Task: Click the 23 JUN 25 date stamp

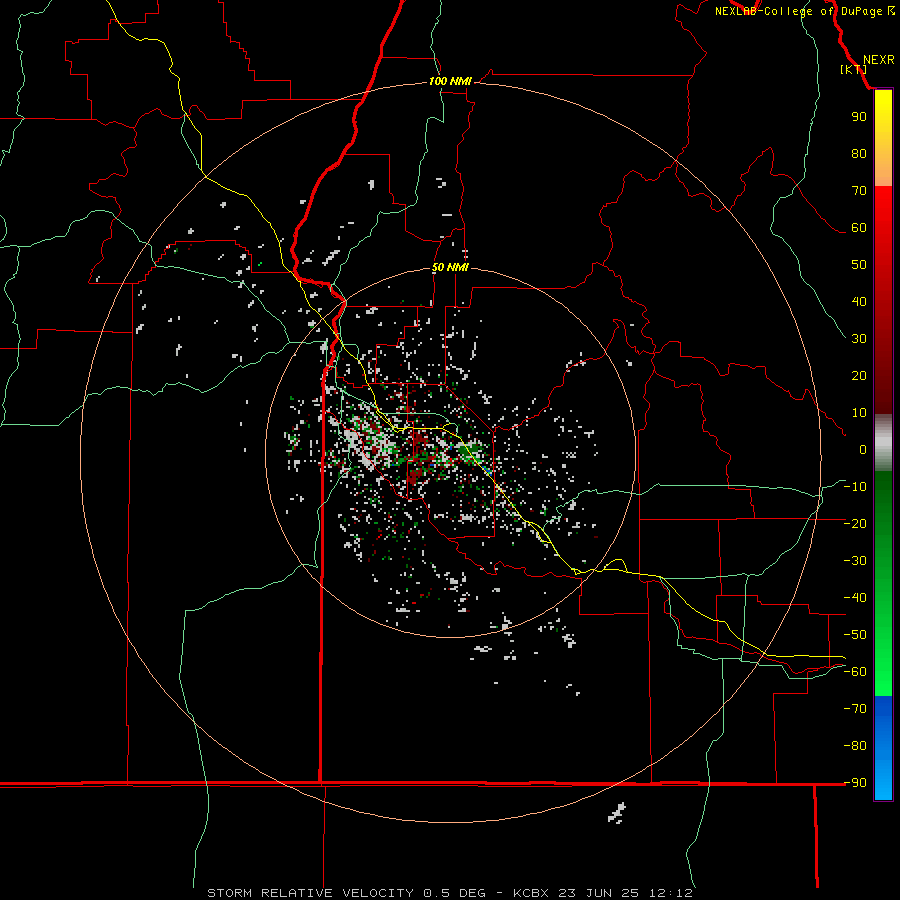Action: pos(599,893)
